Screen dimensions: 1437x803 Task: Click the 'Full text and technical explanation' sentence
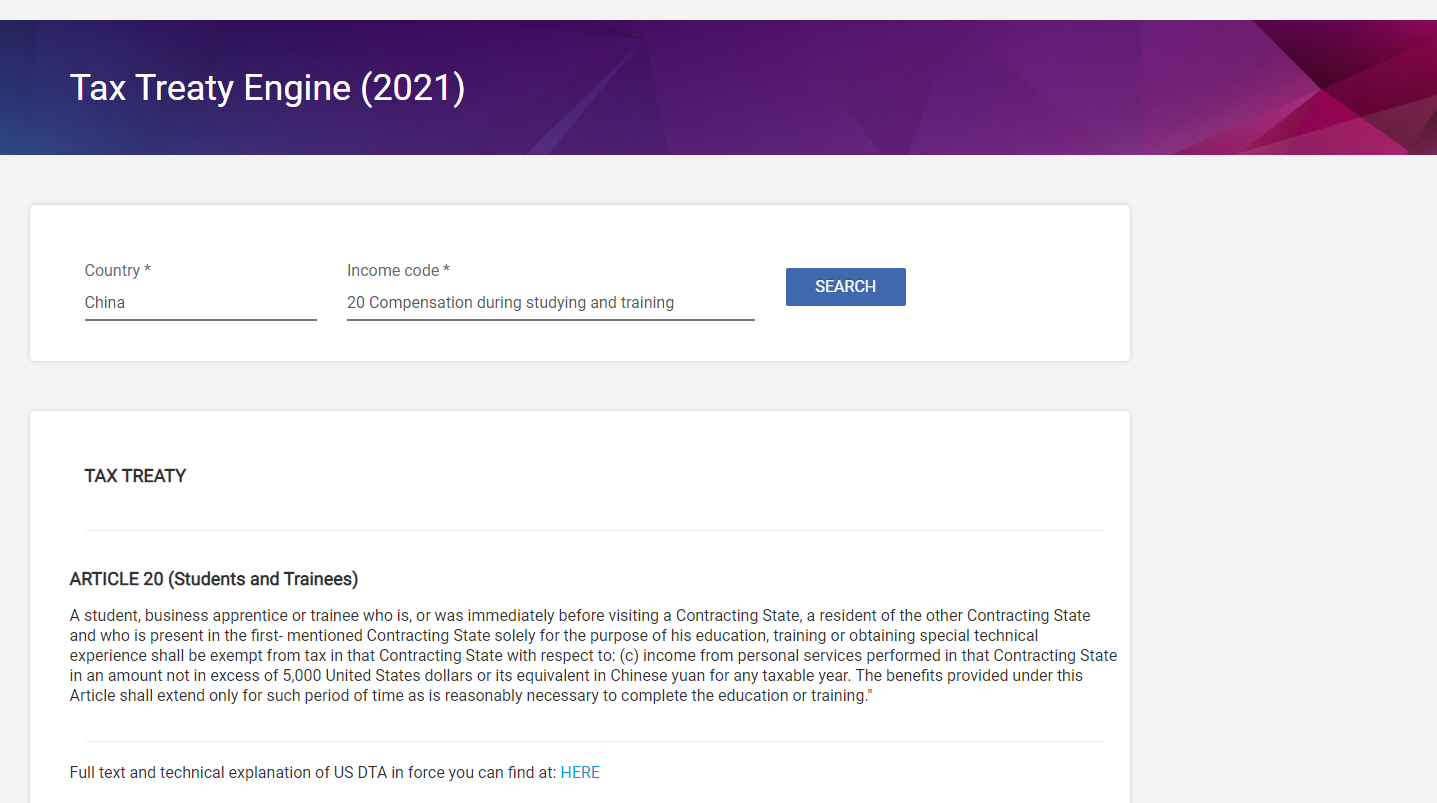(x=313, y=772)
